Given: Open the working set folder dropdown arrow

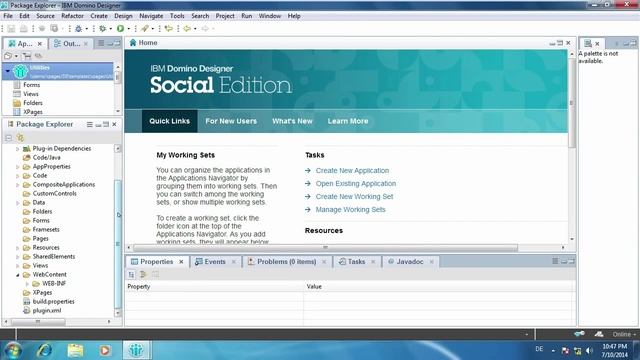Looking at the screenshot, I should point(16,56).
